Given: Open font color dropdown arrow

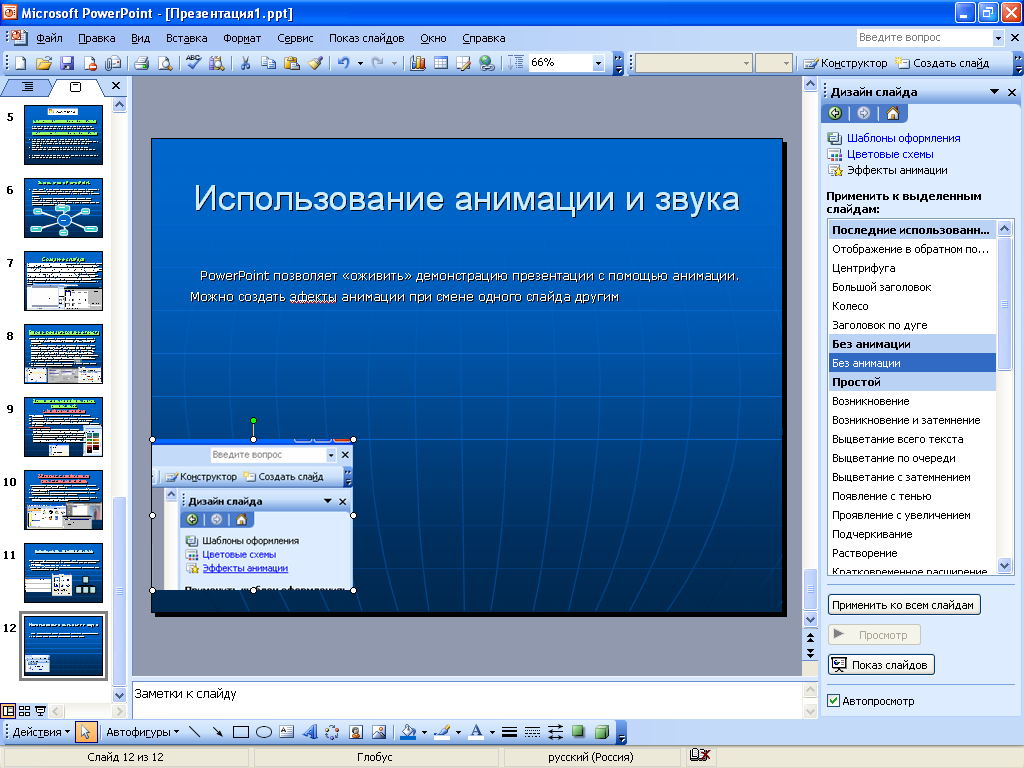Looking at the screenshot, I should 492,732.
